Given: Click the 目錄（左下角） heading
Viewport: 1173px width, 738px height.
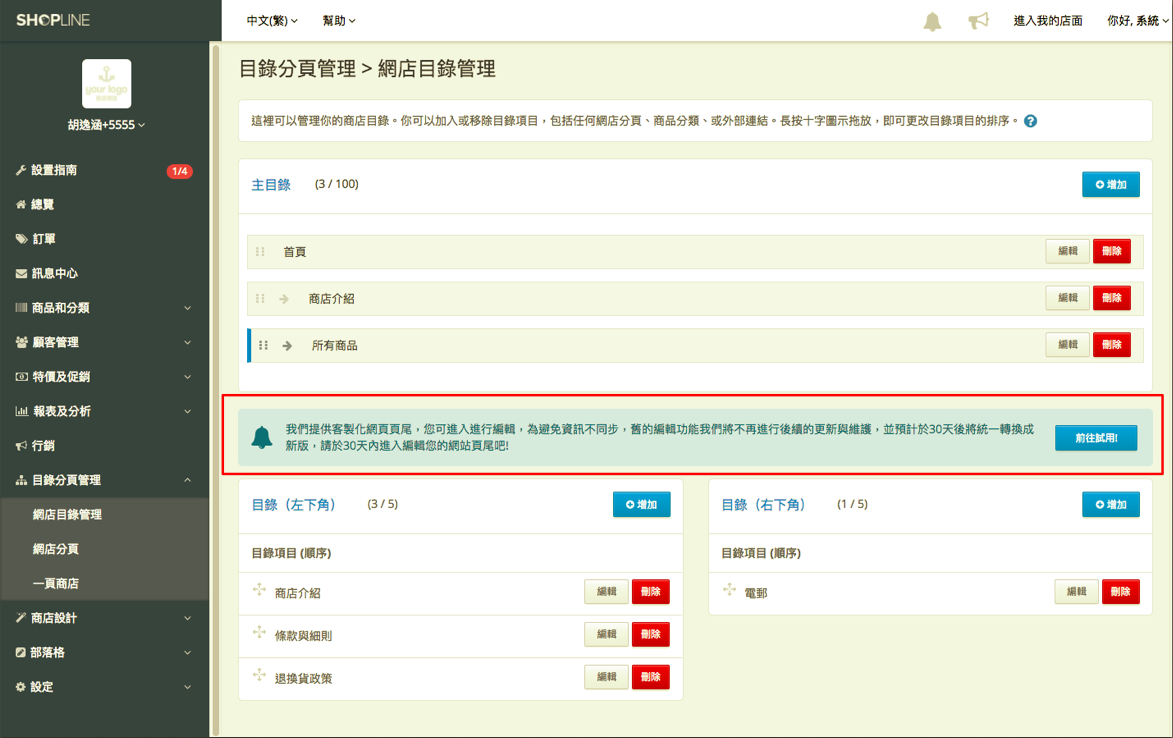Looking at the screenshot, I should coord(293,505).
